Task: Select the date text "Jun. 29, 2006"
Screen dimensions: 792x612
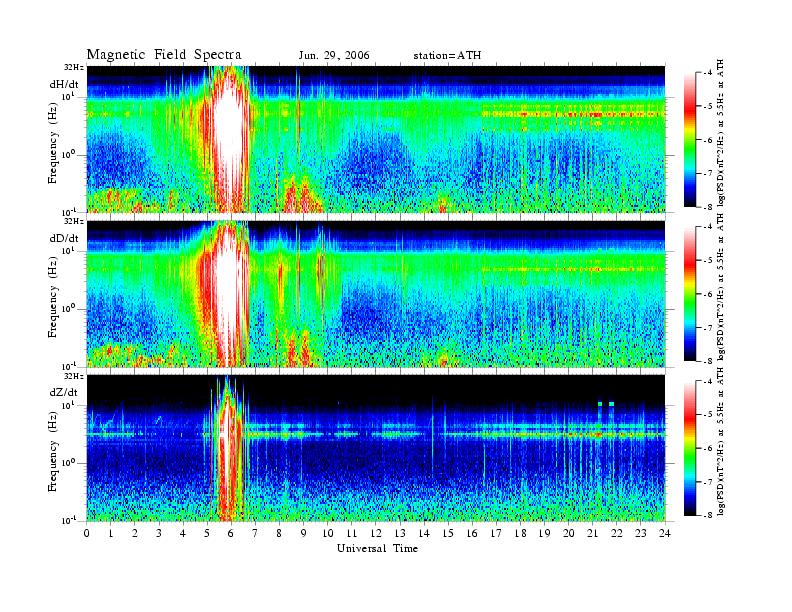Action: 334,56
